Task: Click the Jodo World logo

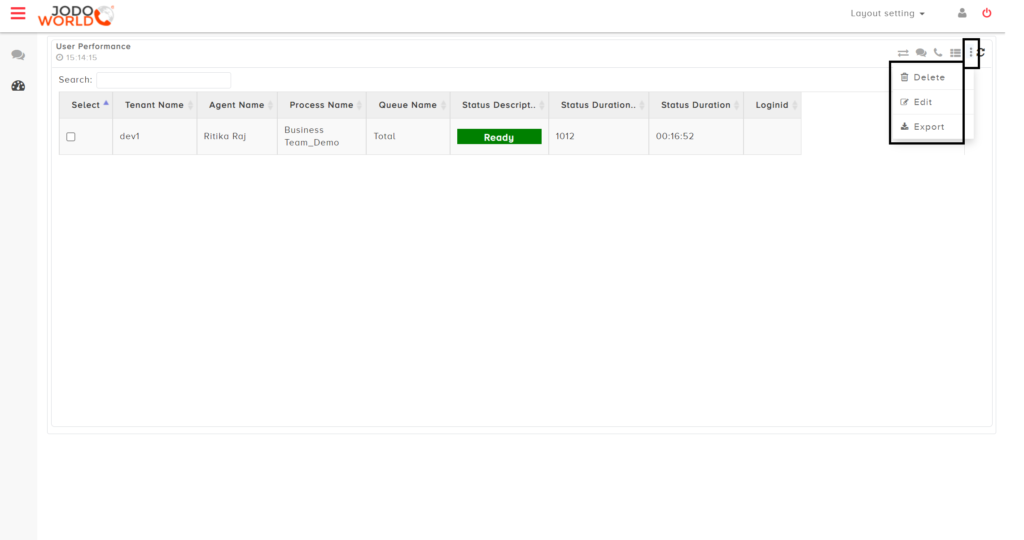Action: click(76, 16)
